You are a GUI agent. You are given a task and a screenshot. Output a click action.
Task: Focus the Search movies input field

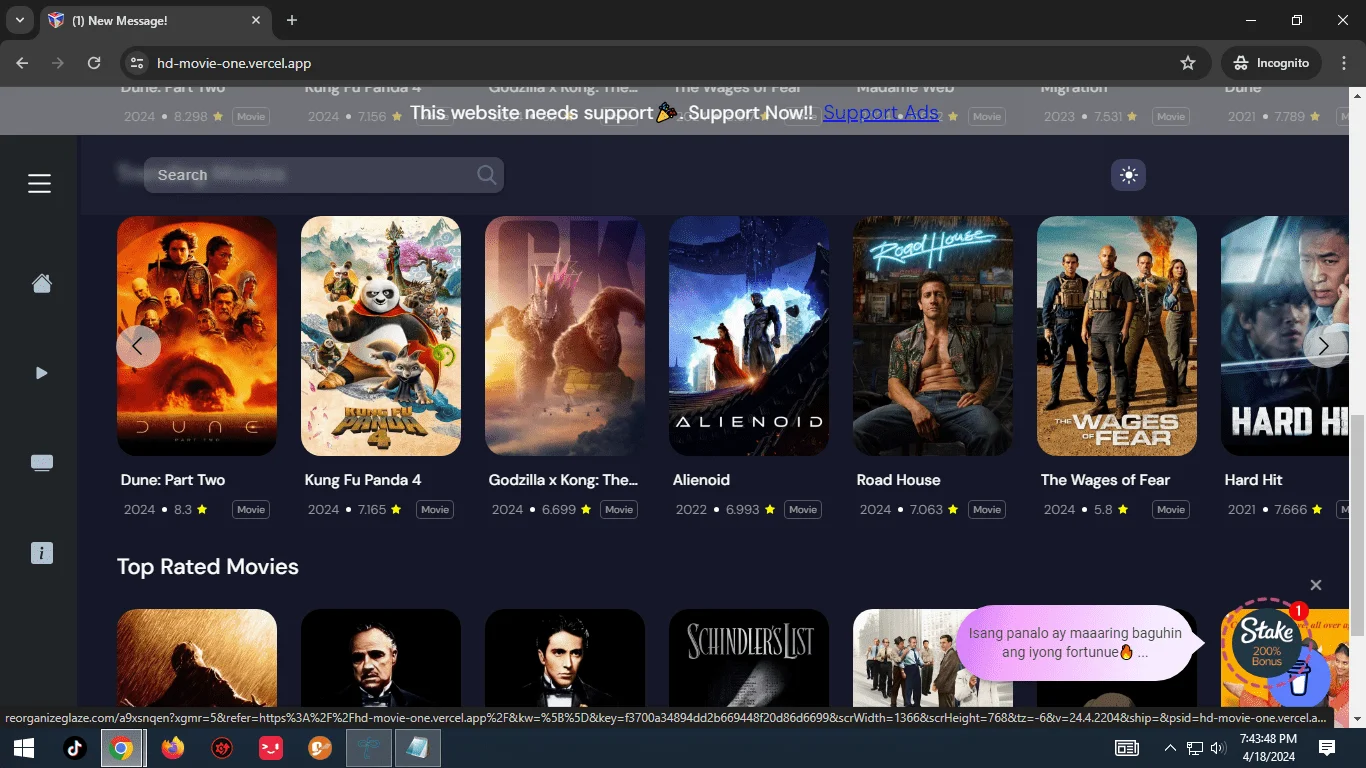(324, 175)
